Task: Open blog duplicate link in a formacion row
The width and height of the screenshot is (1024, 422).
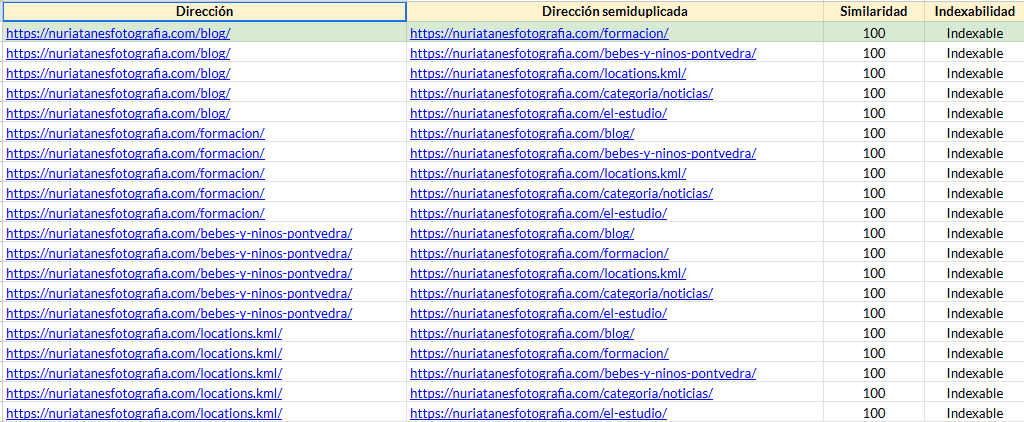Action: pyautogui.click(x=522, y=133)
